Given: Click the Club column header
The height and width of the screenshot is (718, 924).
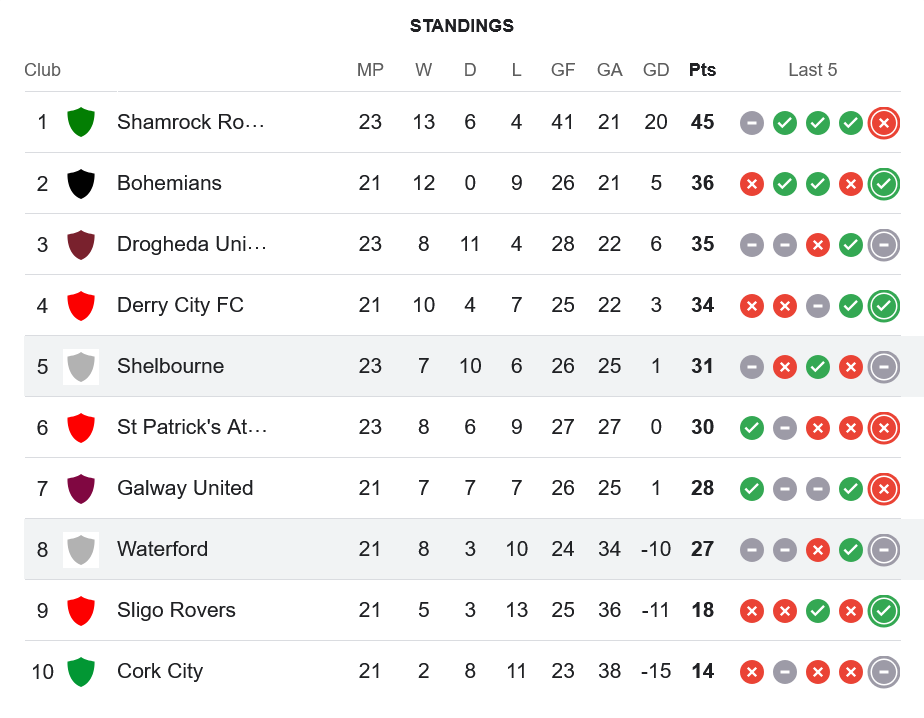Looking at the screenshot, I should point(42,70).
